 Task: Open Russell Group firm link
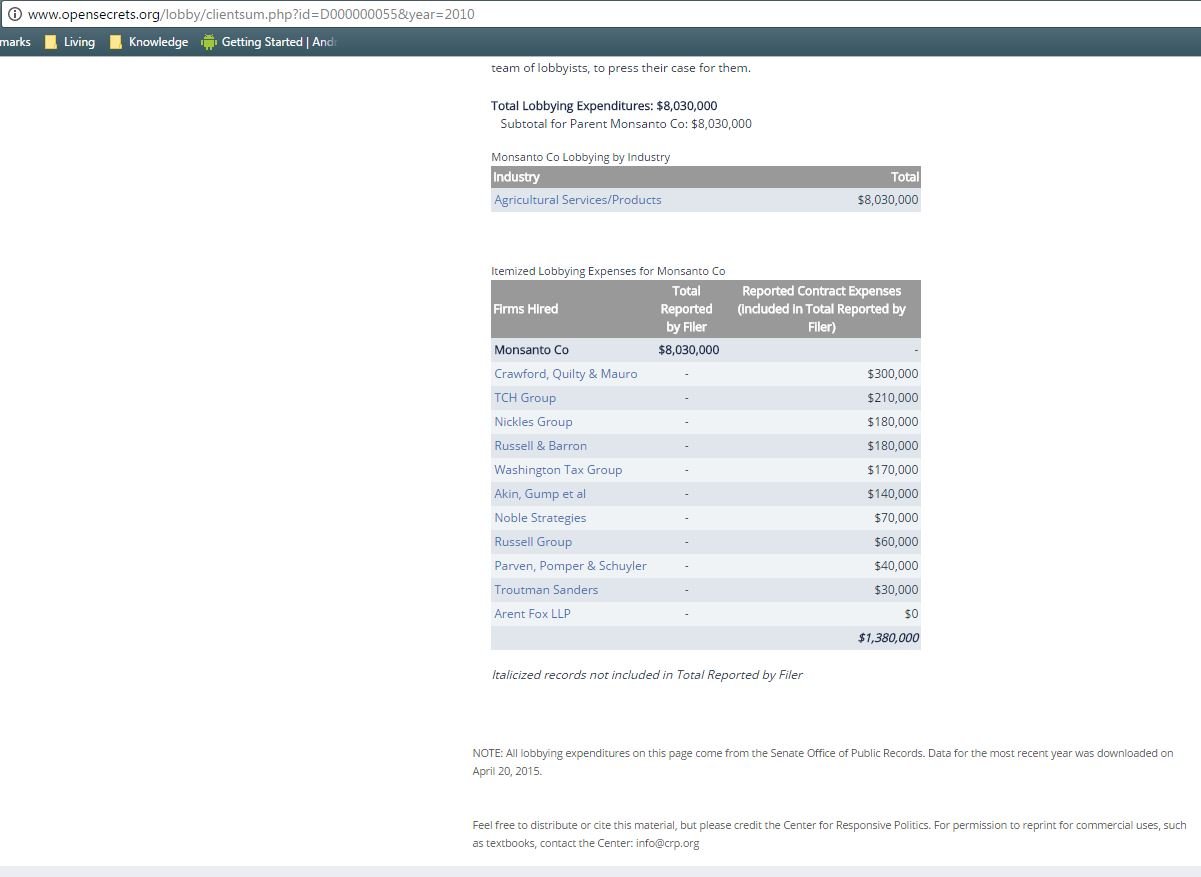[x=533, y=542]
